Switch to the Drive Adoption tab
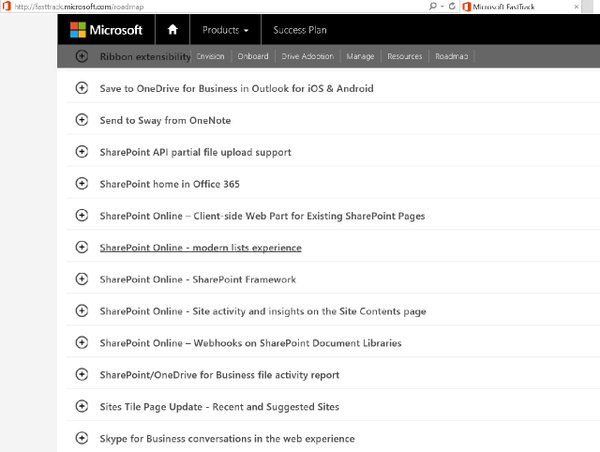This screenshot has width=600, height=452. 308,56
